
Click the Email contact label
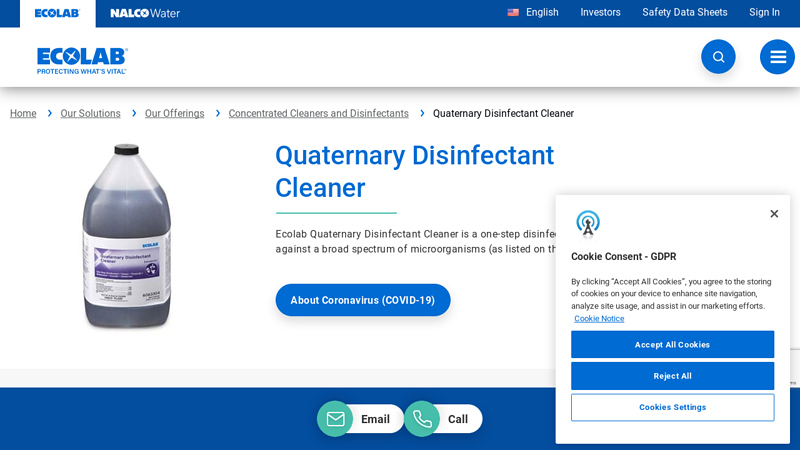(375, 419)
